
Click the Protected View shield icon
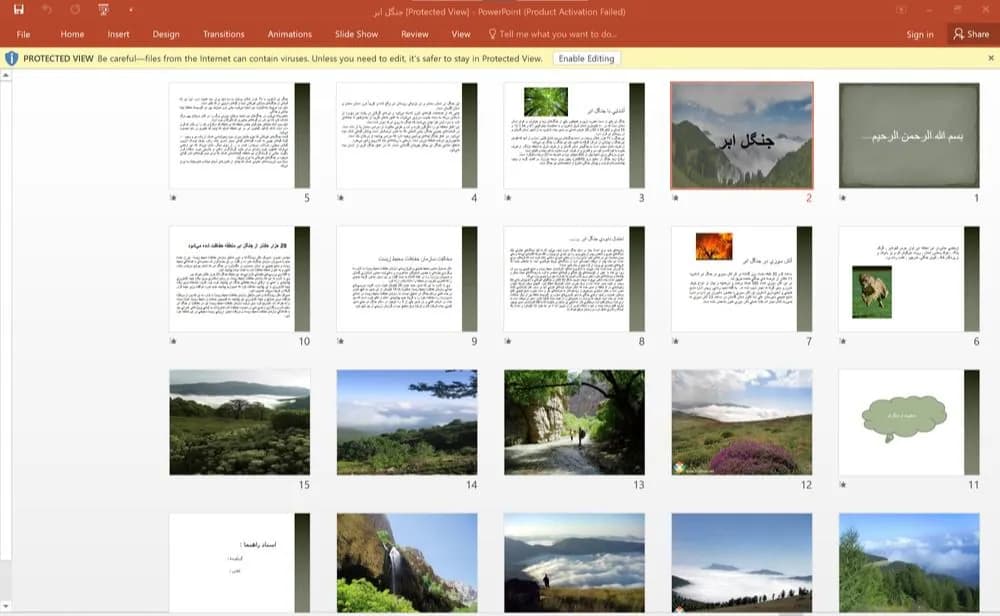(11, 59)
